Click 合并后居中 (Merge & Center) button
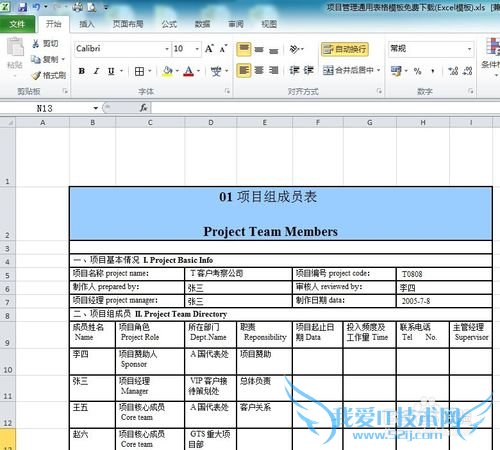The height and width of the screenshot is (450, 500). tap(348, 70)
